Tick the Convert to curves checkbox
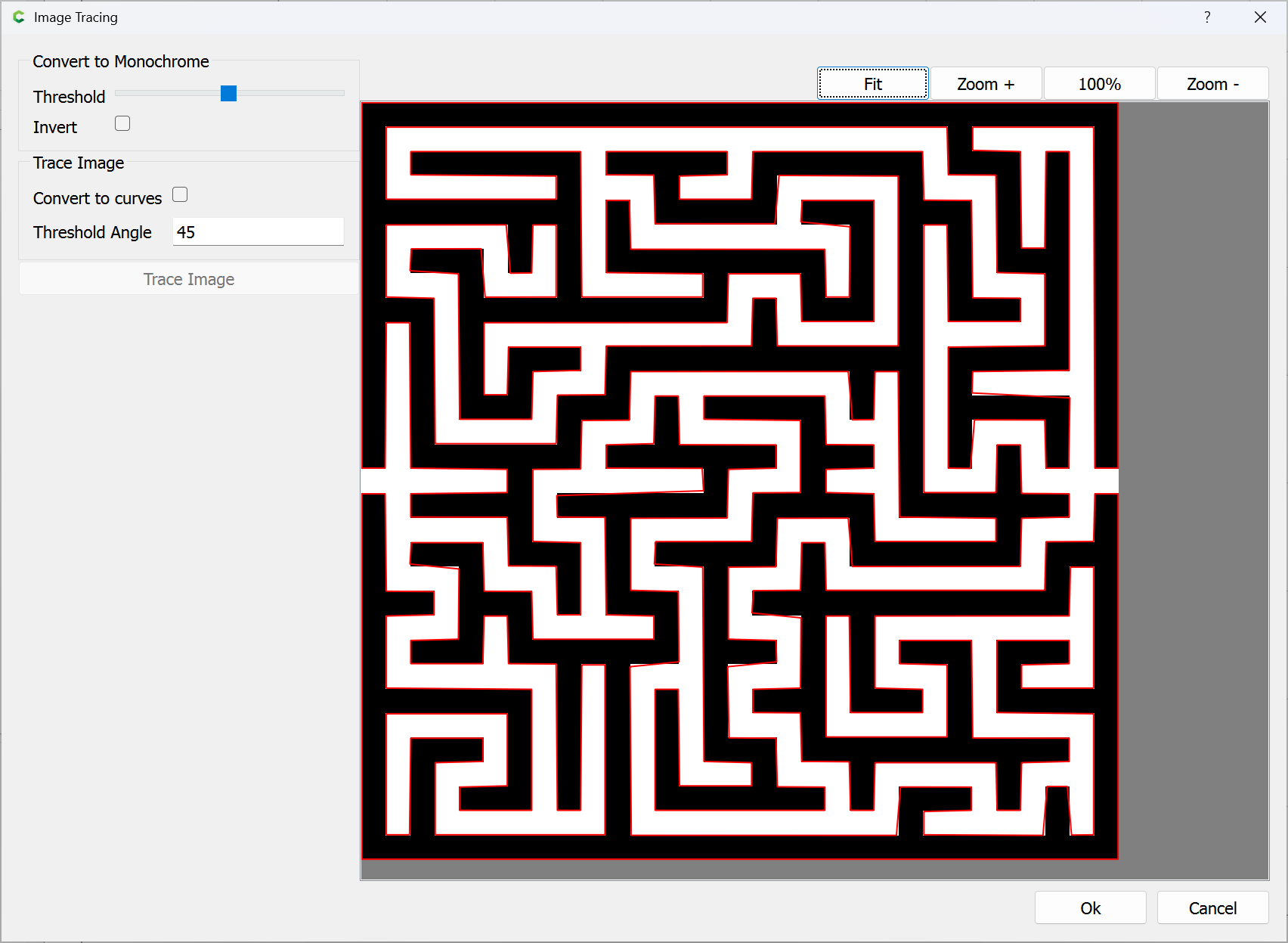 [180, 194]
